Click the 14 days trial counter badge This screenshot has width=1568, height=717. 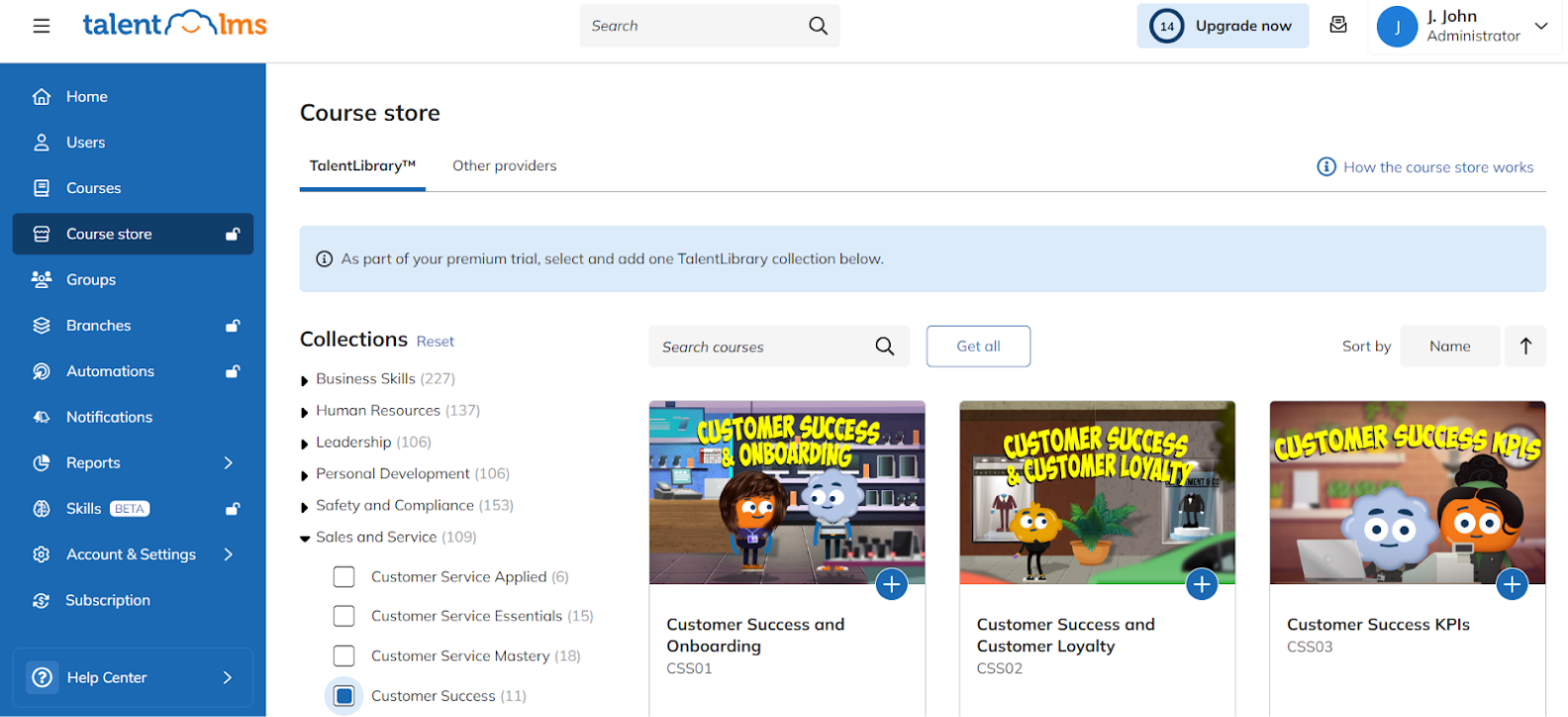click(x=1167, y=27)
